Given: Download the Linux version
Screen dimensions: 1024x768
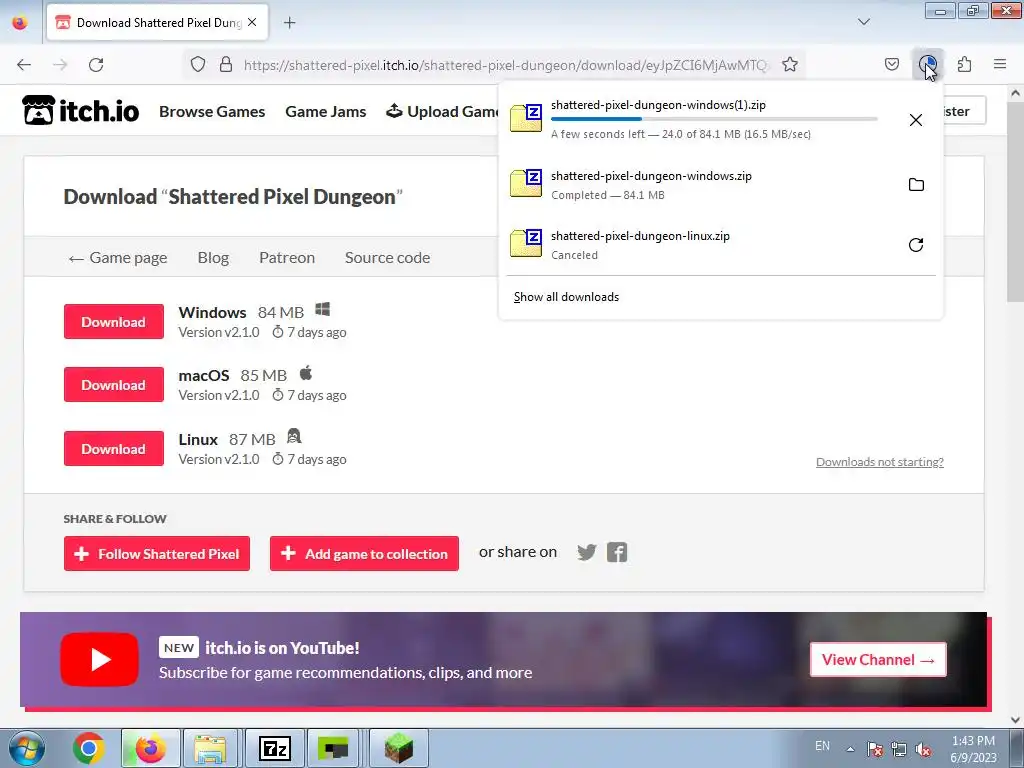Looking at the screenshot, I should [x=114, y=449].
